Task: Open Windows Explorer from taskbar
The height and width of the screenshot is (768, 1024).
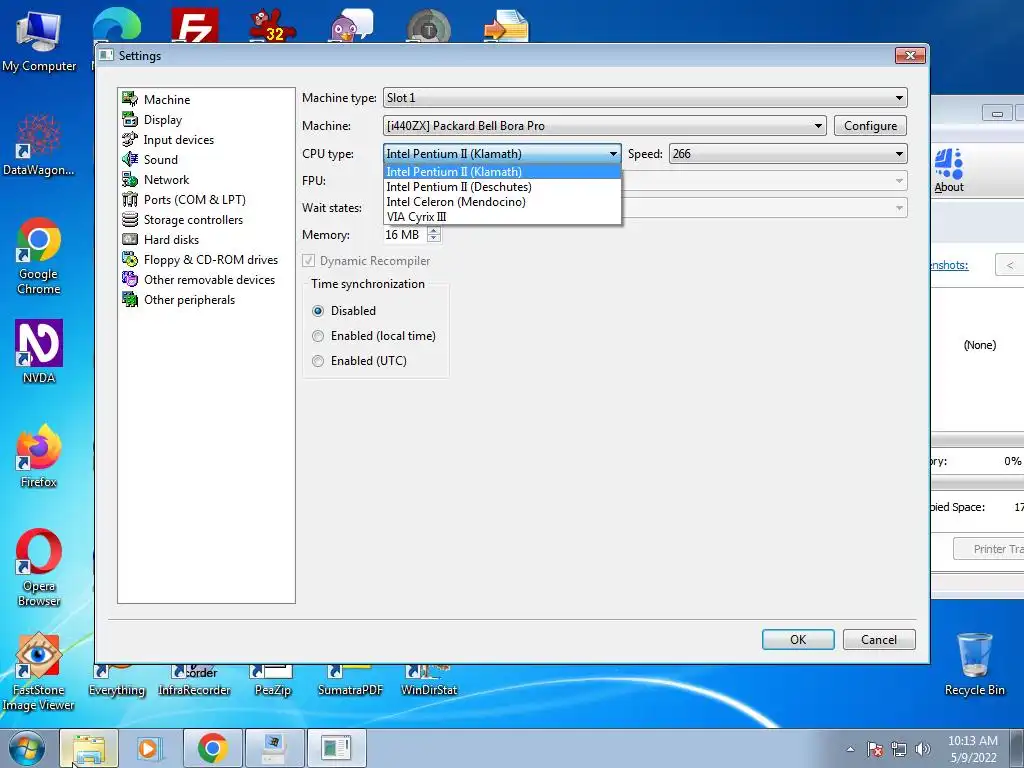Action: point(89,749)
